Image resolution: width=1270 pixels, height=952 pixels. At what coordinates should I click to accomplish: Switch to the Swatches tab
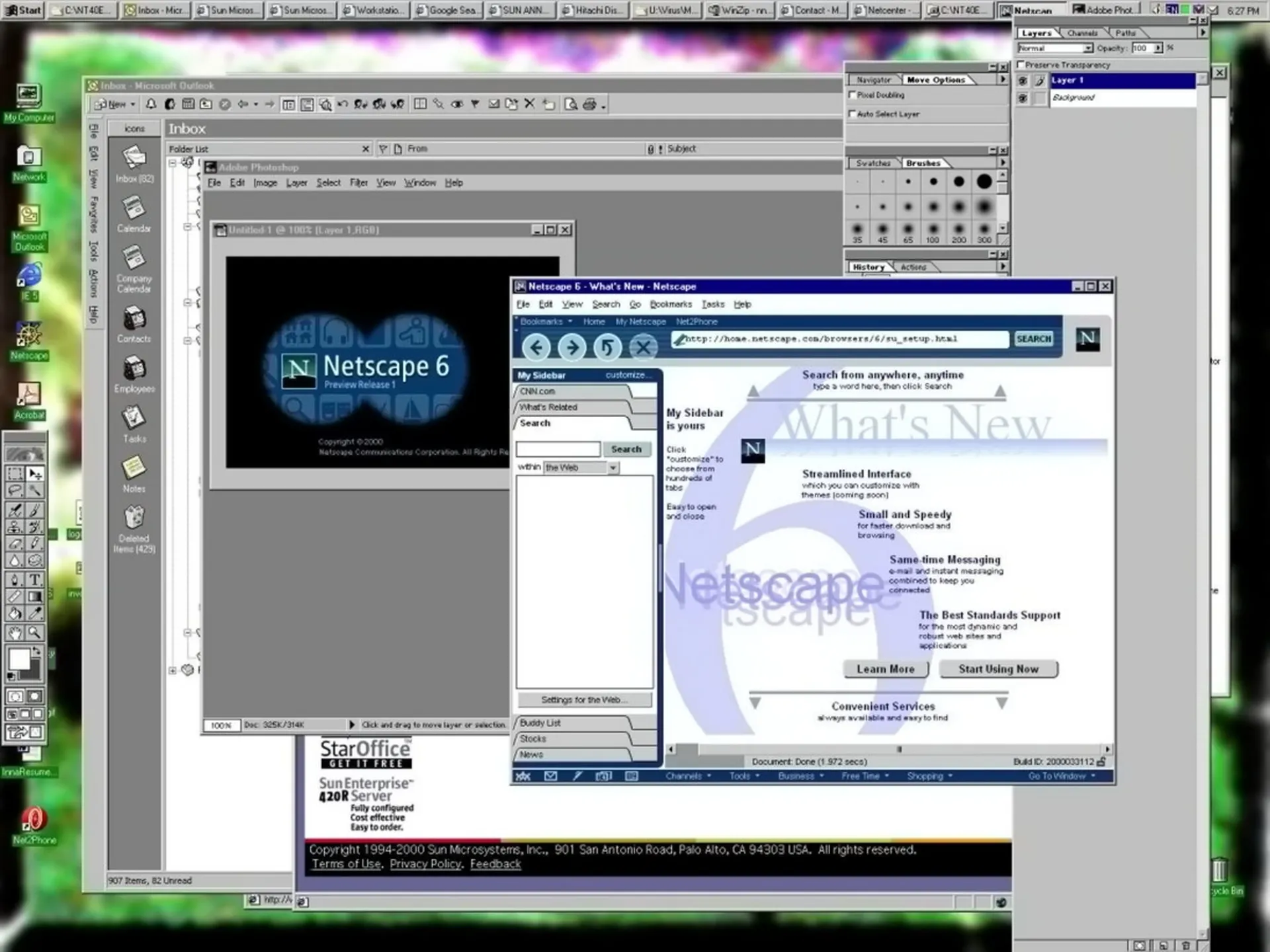point(872,163)
